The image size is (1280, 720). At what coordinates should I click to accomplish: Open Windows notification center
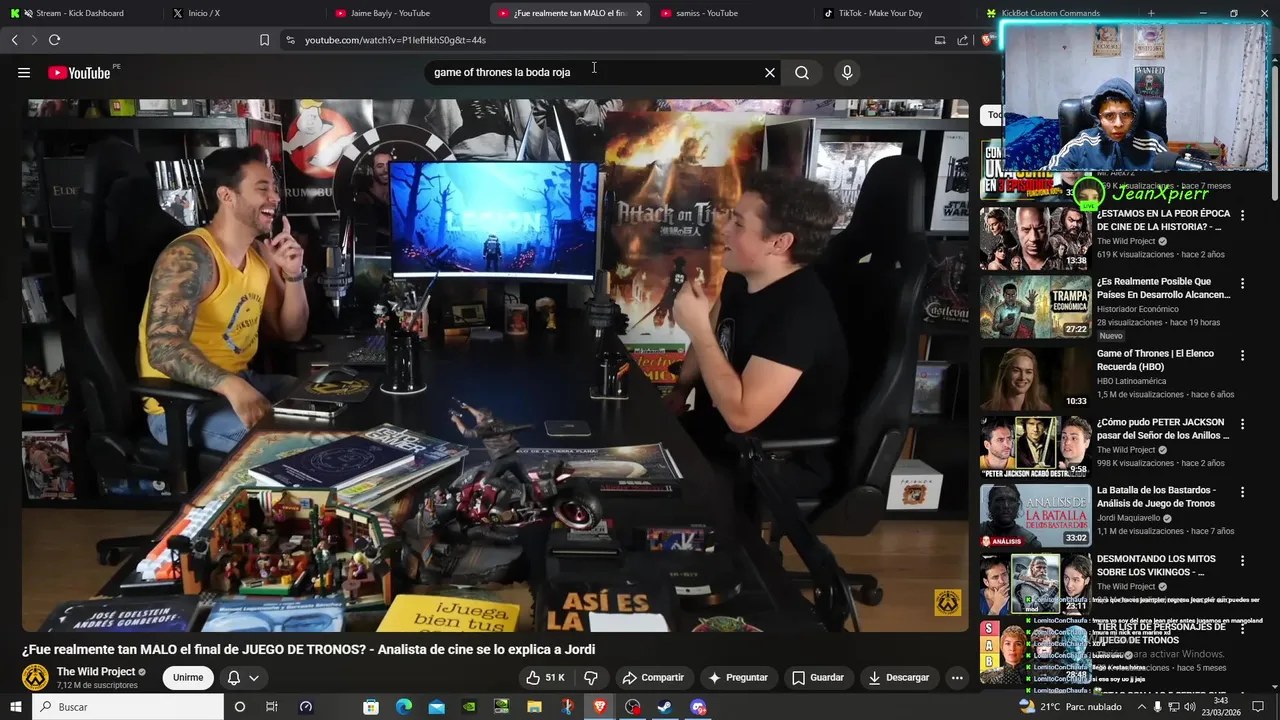1258,707
